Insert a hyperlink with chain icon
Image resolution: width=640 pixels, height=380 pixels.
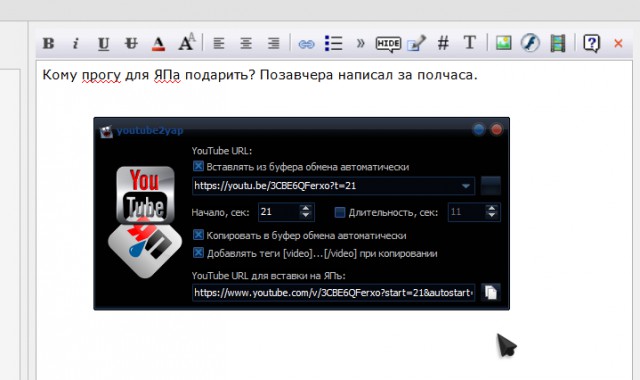[x=306, y=44]
